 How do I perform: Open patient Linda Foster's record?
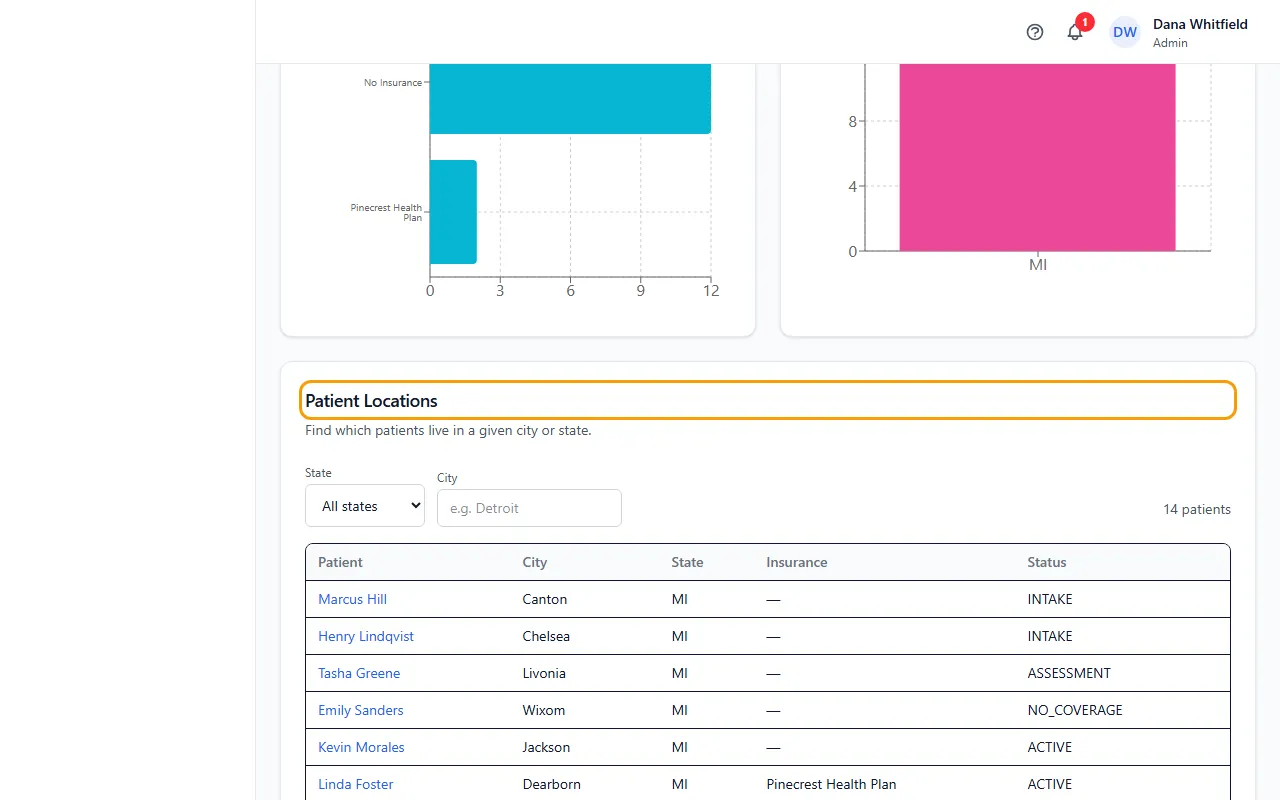[356, 784]
